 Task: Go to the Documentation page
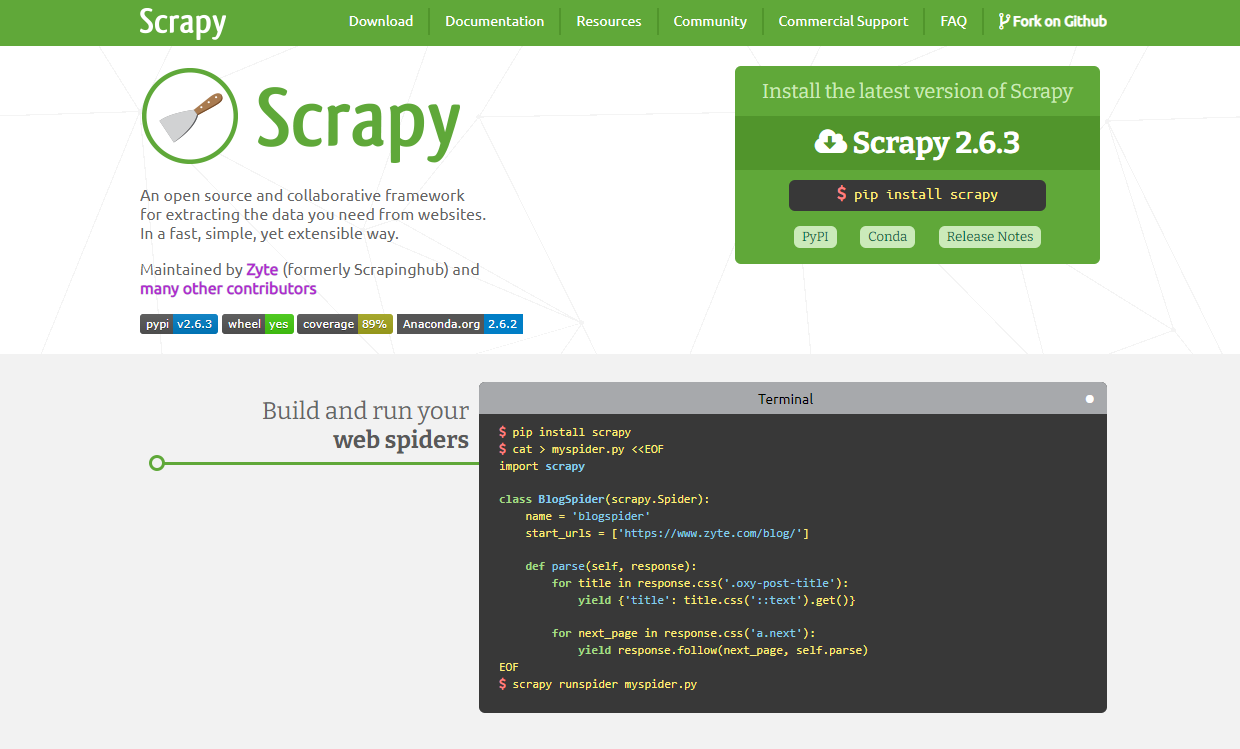coord(495,21)
